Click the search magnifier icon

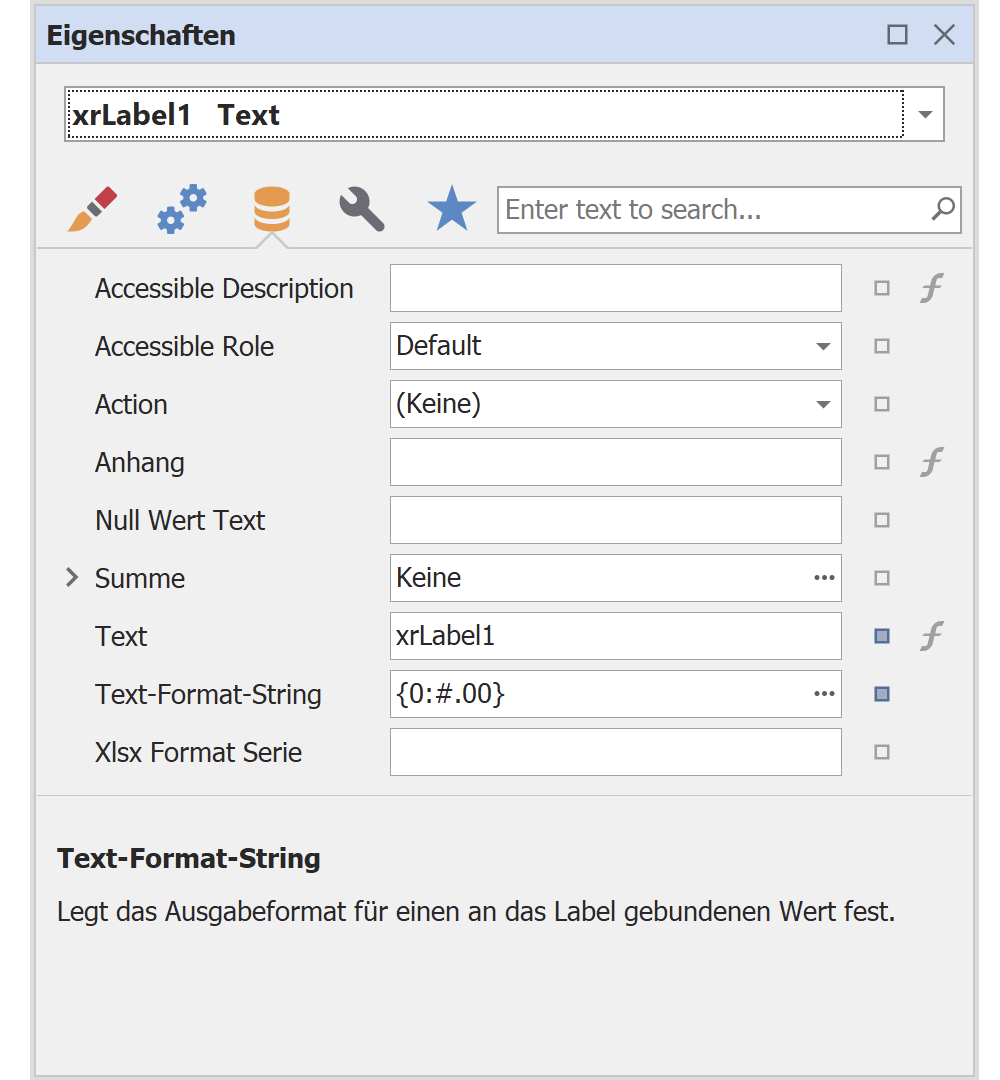click(x=942, y=209)
